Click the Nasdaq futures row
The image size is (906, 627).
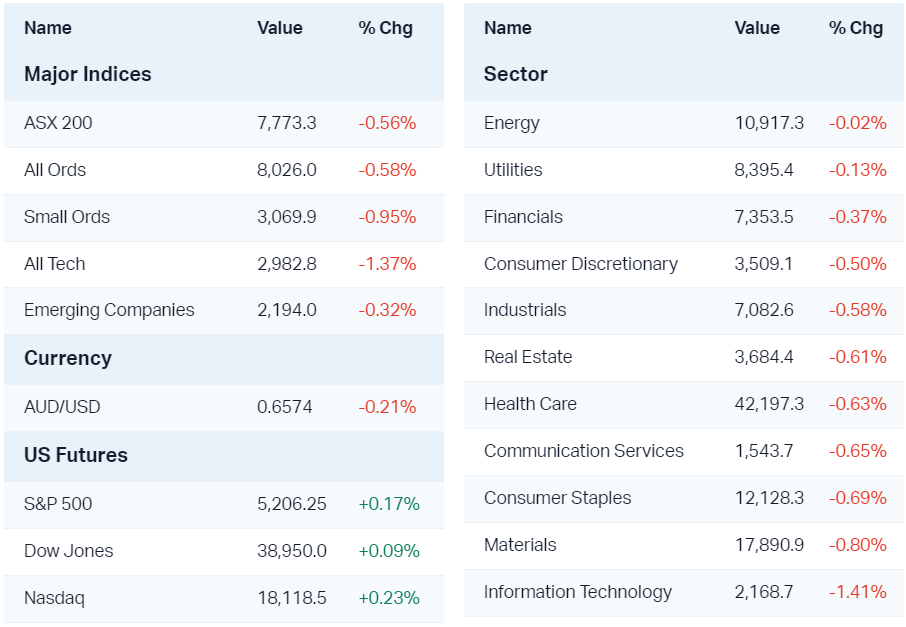[x=54, y=598]
